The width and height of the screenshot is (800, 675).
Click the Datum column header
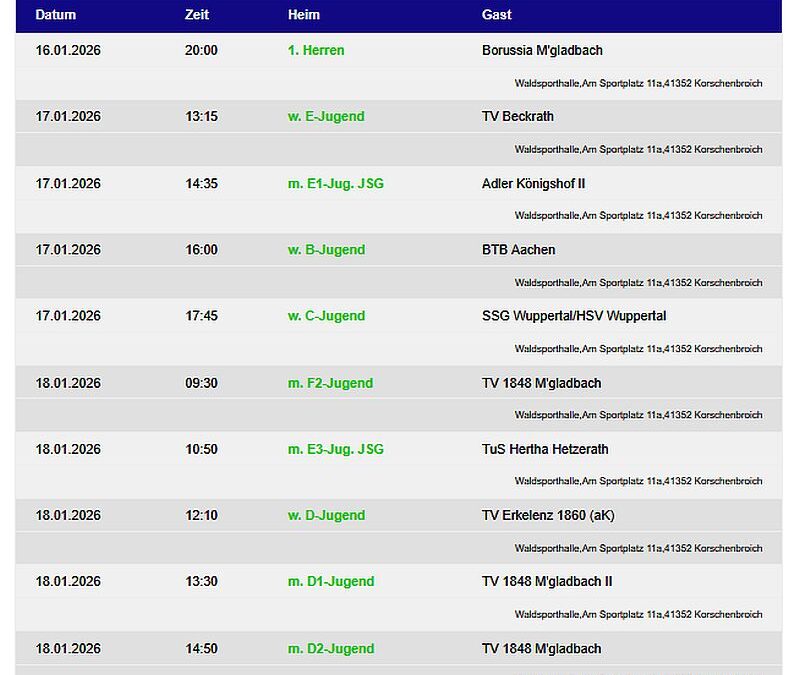[x=55, y=15]
